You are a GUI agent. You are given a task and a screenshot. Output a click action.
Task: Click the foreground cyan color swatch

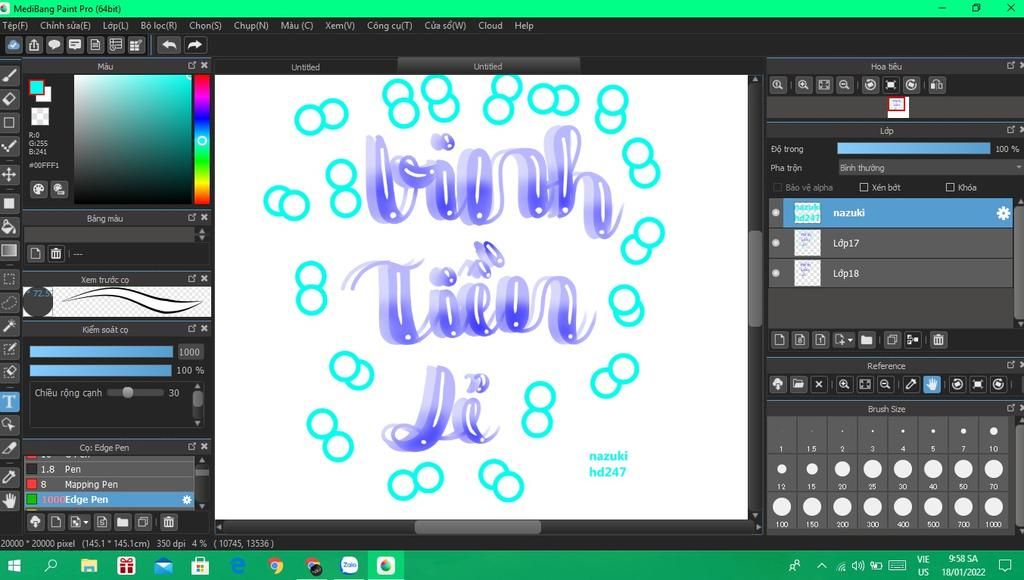tap(37, 88)
